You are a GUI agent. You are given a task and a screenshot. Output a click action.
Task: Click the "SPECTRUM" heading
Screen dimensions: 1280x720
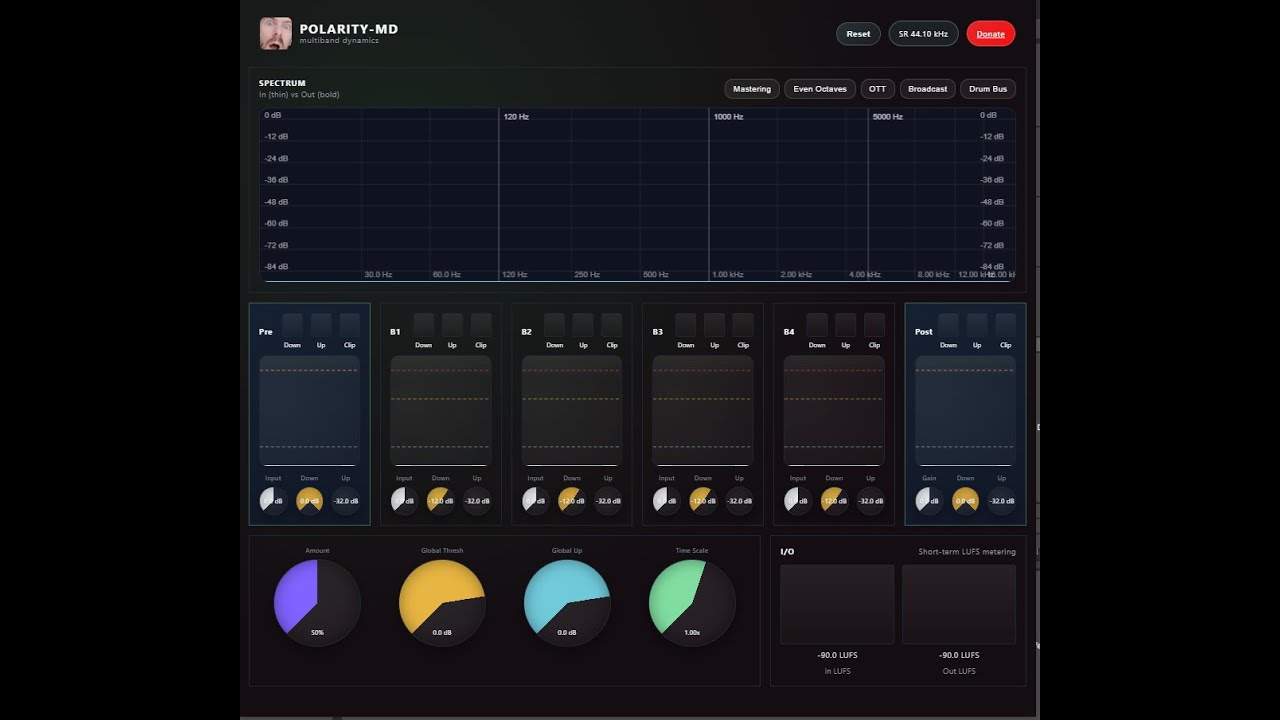tap(282, 83)
